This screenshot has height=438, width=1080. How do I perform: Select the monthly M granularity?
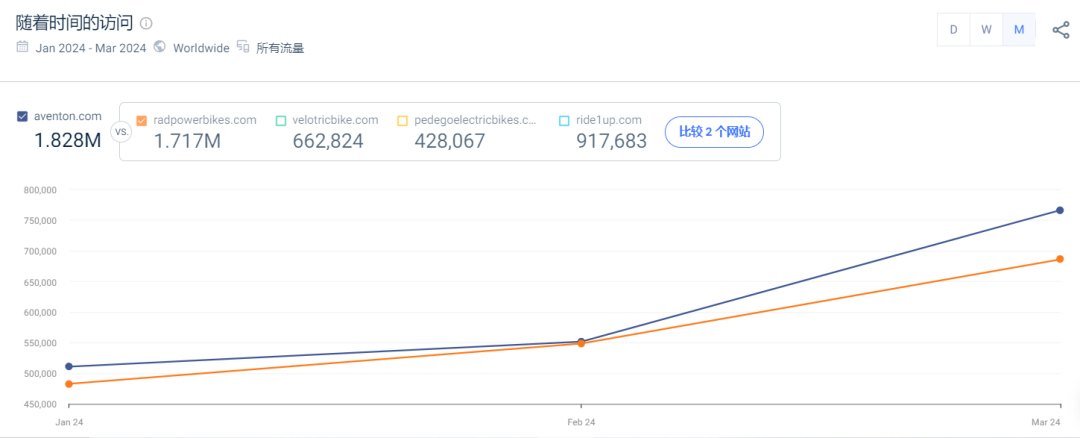[1019, 30]
